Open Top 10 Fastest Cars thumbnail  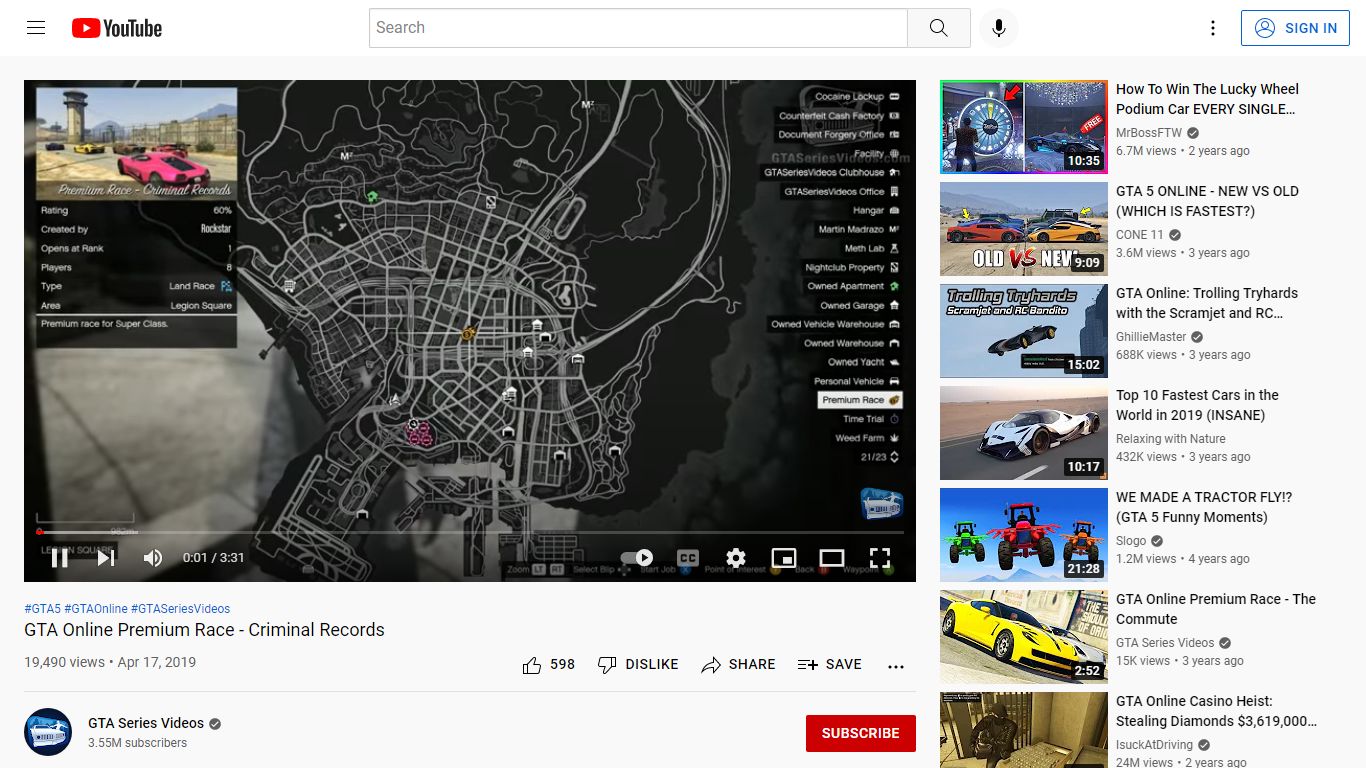pos(1024,433)
